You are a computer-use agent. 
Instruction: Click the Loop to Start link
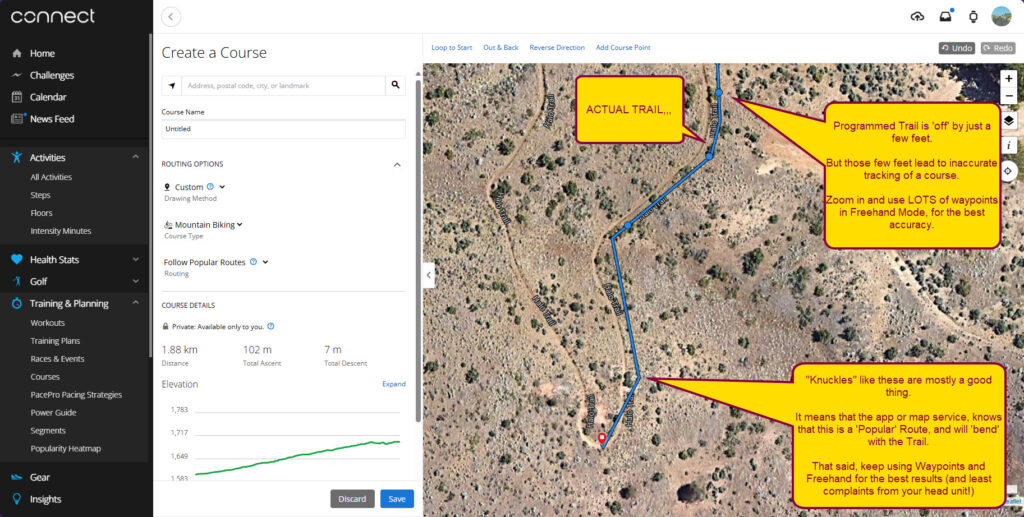(x=452, y=48)
